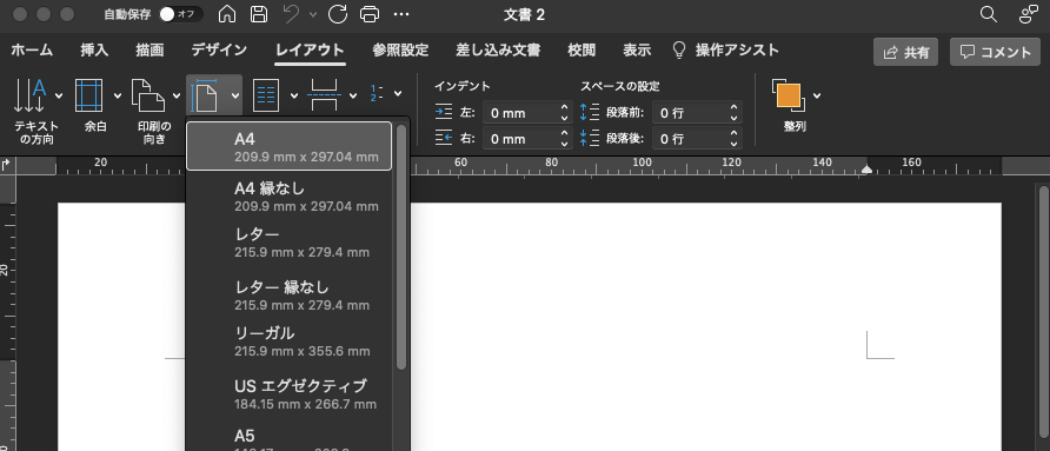Screen dimensions: 1050x451
Task: Click the left indent icon
Action: point(444,113)
